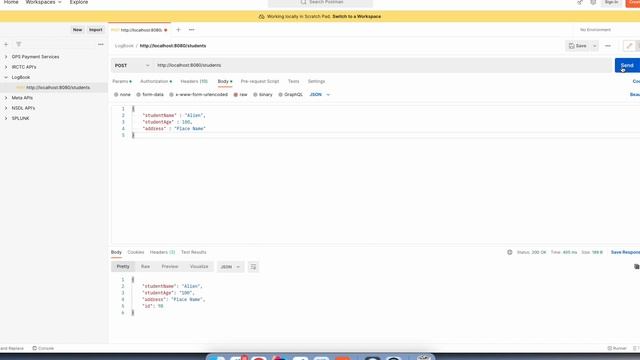Switch response view to Preview

(170, 267)
